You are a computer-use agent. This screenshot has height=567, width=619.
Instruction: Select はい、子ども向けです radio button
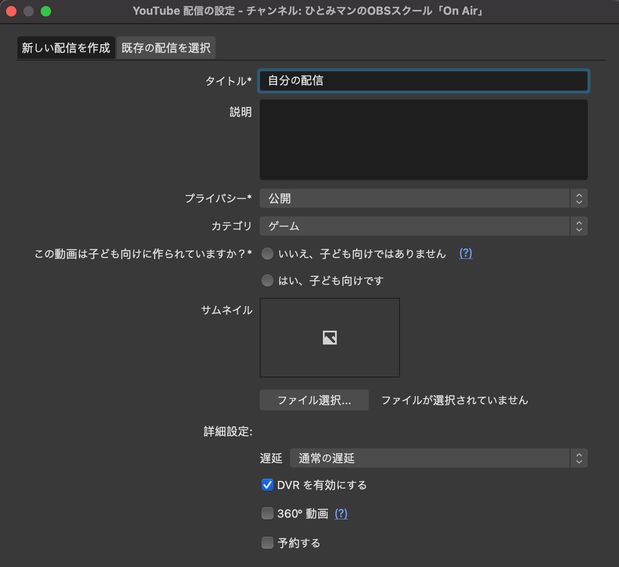pos(267,280)
